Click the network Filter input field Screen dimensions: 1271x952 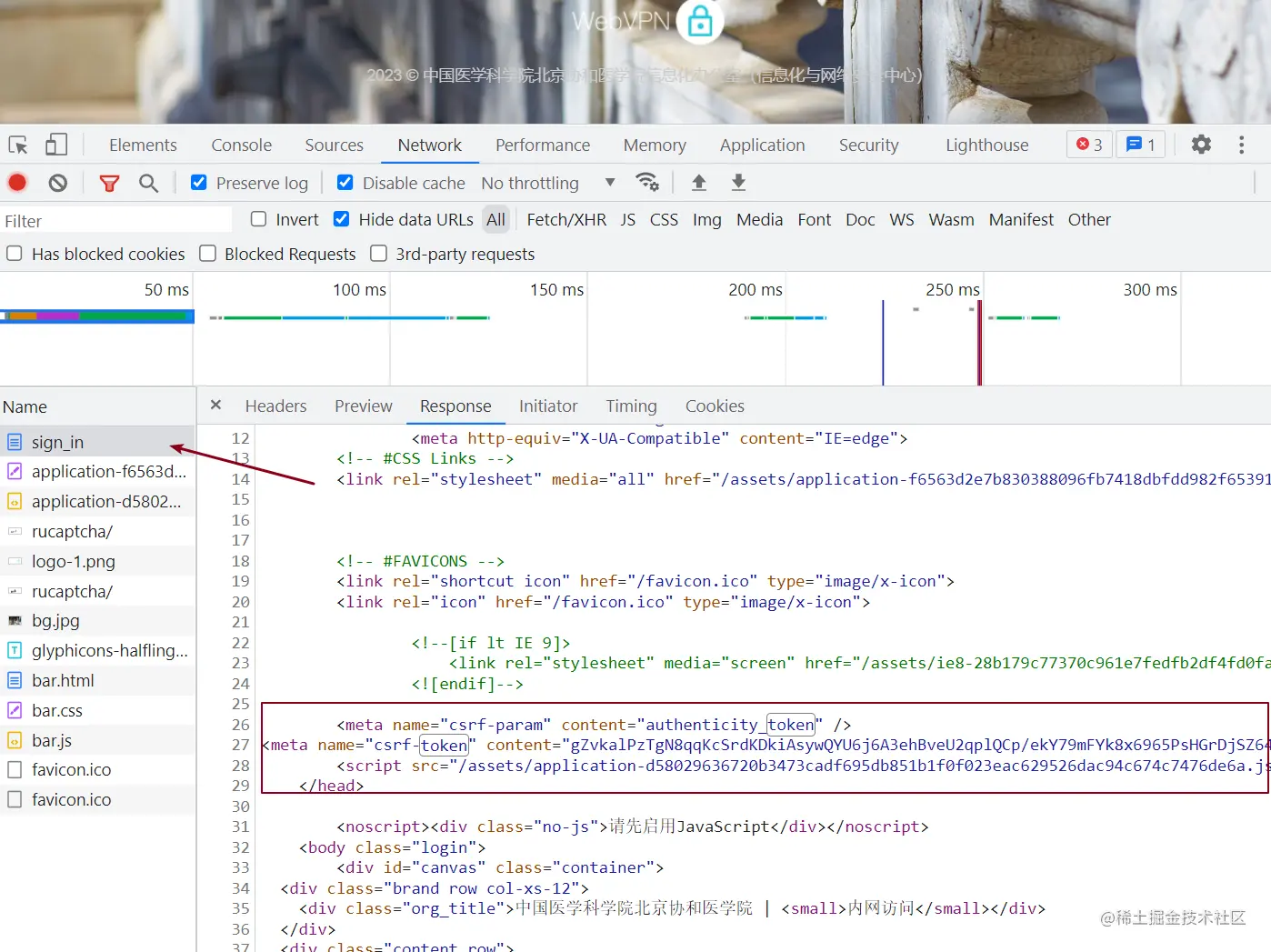click(116, 220)
